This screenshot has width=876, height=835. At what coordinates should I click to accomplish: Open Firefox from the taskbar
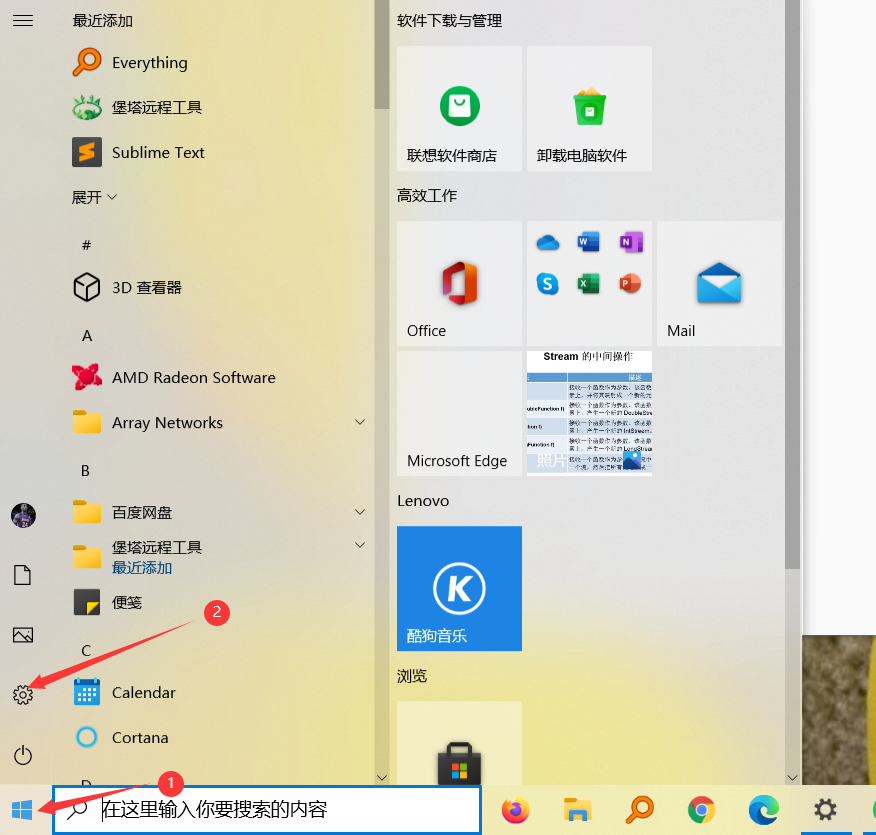click(x=515, y=809)
